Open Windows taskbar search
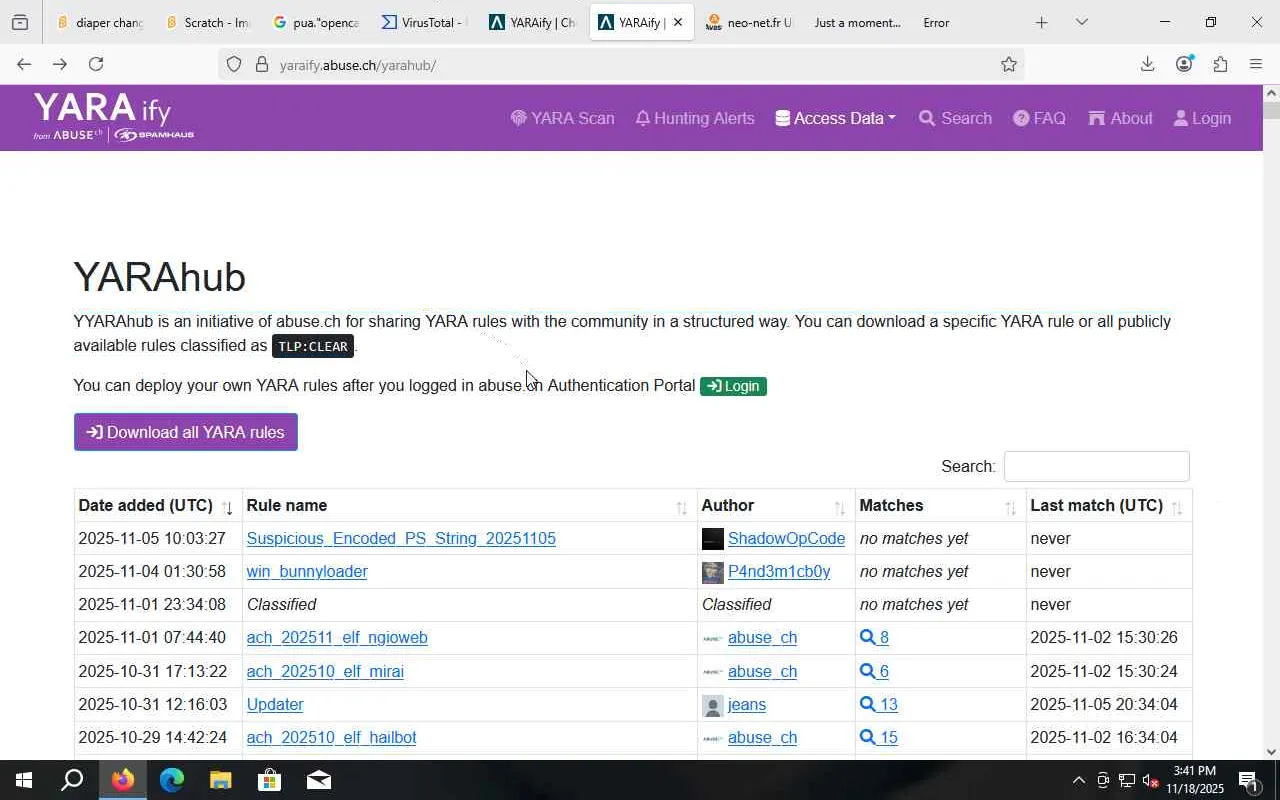 click(72, 780)
